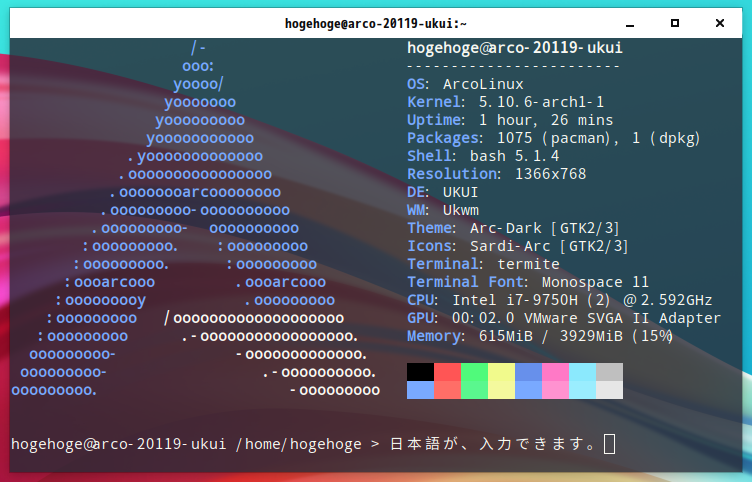Click the Theme line 'Arc-Dark [GTK2/3]'
752x482 pixels.
[x=513, y=228]
